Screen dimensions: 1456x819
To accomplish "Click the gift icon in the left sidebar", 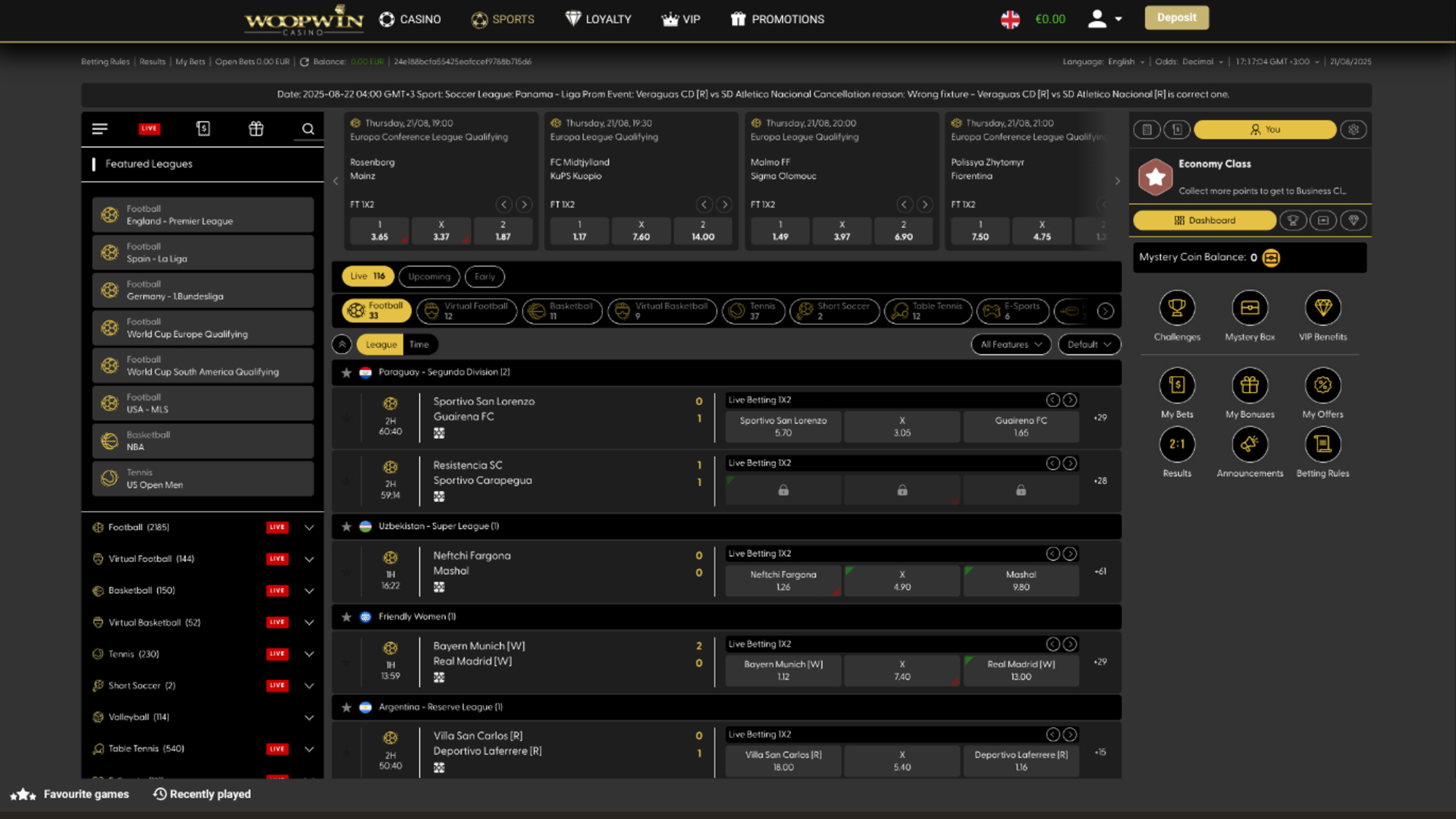I will point(256,128).
